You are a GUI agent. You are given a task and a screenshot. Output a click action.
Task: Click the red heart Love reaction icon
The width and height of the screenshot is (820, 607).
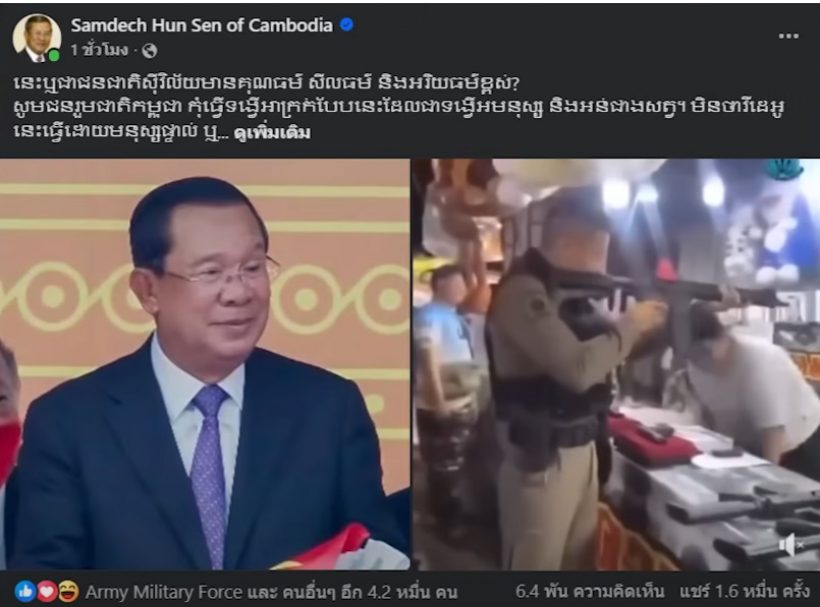click(x=47, y=591)
